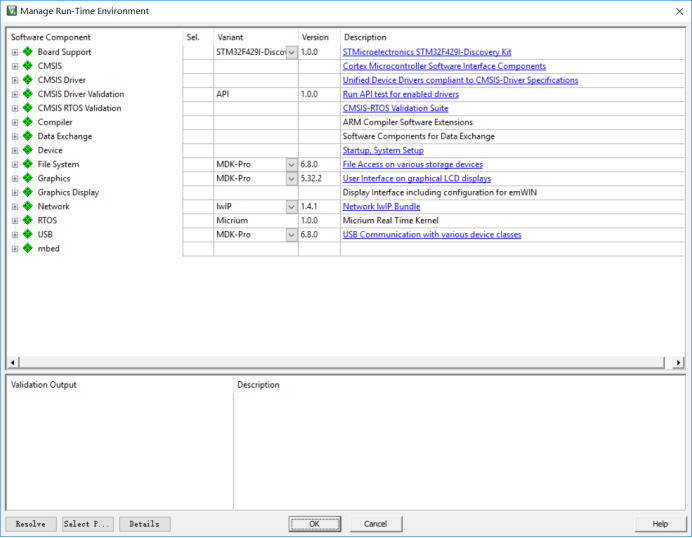The height and width of the screenshot is (538, 692).
Task: Click the Sel. cell for Board Support
Action: click(198, 52)
